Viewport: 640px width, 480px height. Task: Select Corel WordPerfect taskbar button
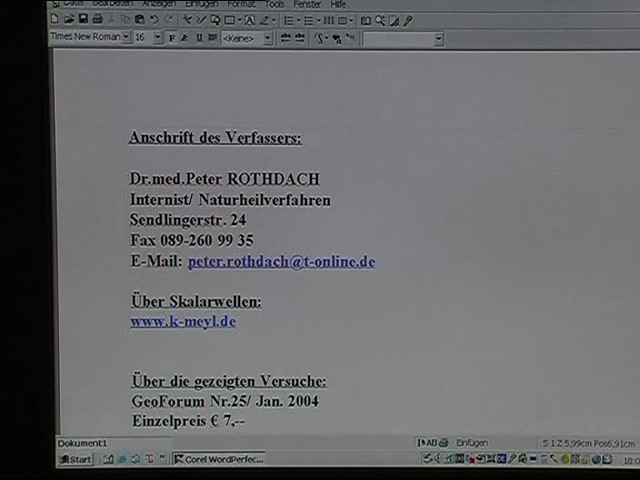pyautogui.click(x=219, y=459)
